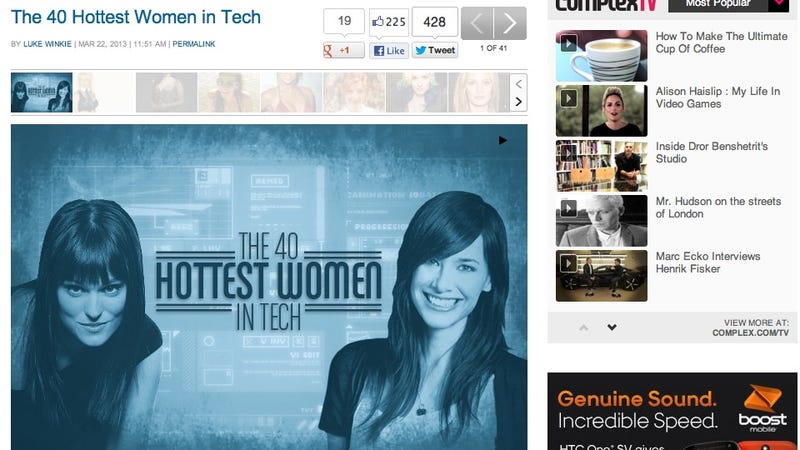
Task: Go to previous slide with large left arrow
Action: (x=477, y=23)
